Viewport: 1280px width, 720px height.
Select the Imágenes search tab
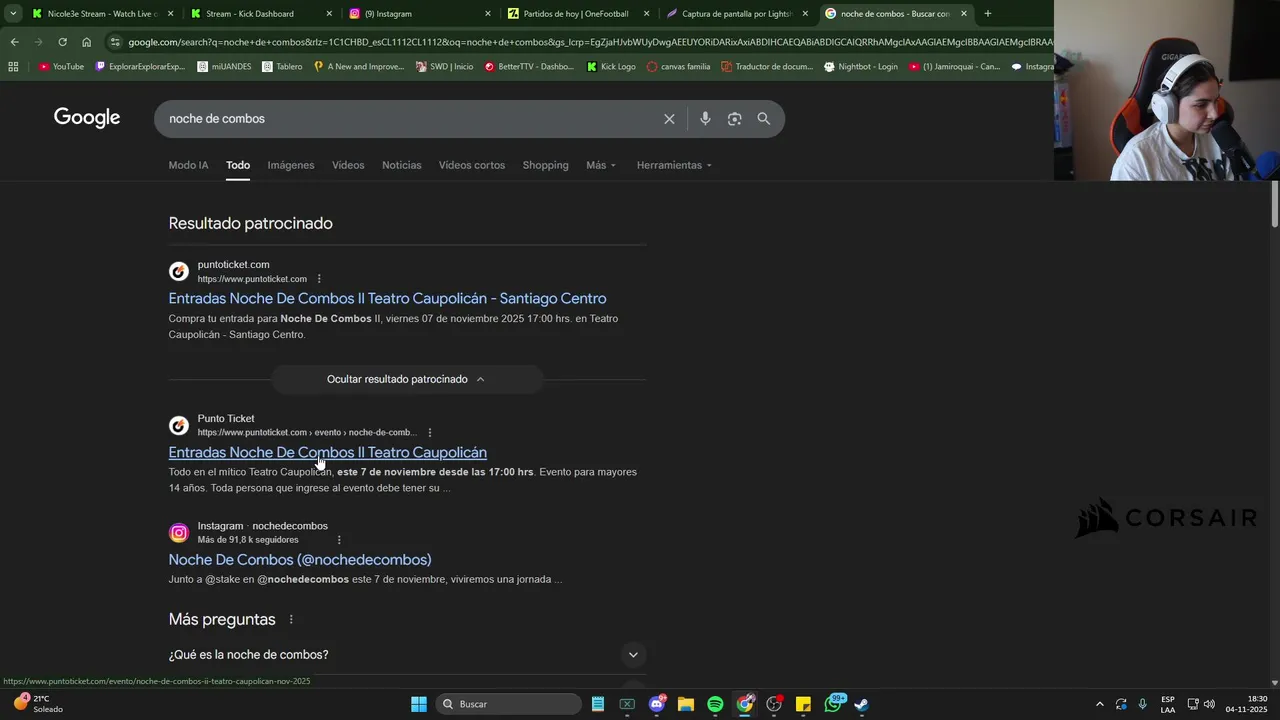click(x=291, y=165)
